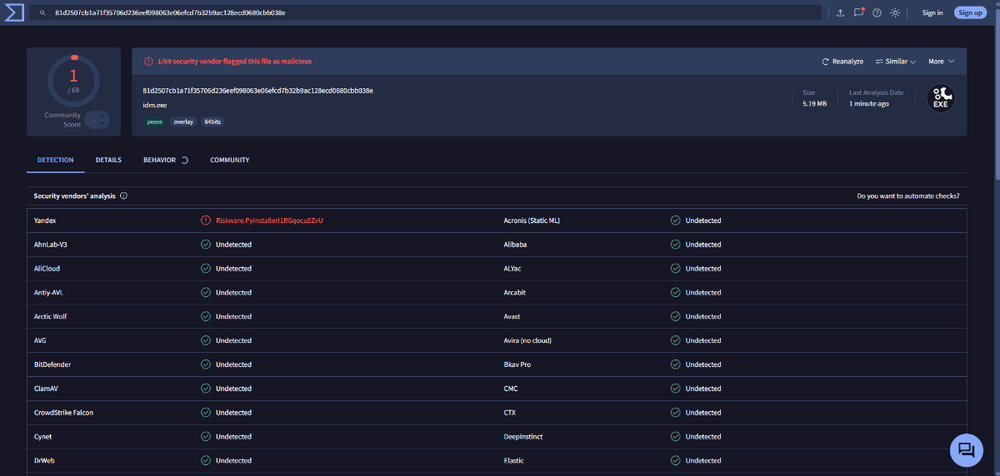The width and height of the screenshot is (1000, 476).
Task: Click the 'Do you want to automate checks?' link
Action: point(908,196)
